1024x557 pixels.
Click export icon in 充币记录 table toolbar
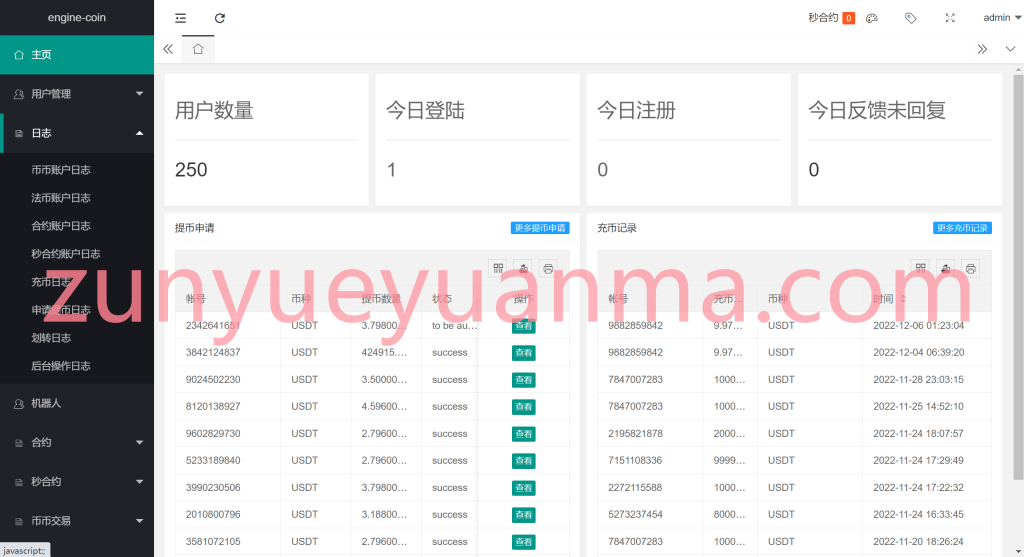coord(946,268)
